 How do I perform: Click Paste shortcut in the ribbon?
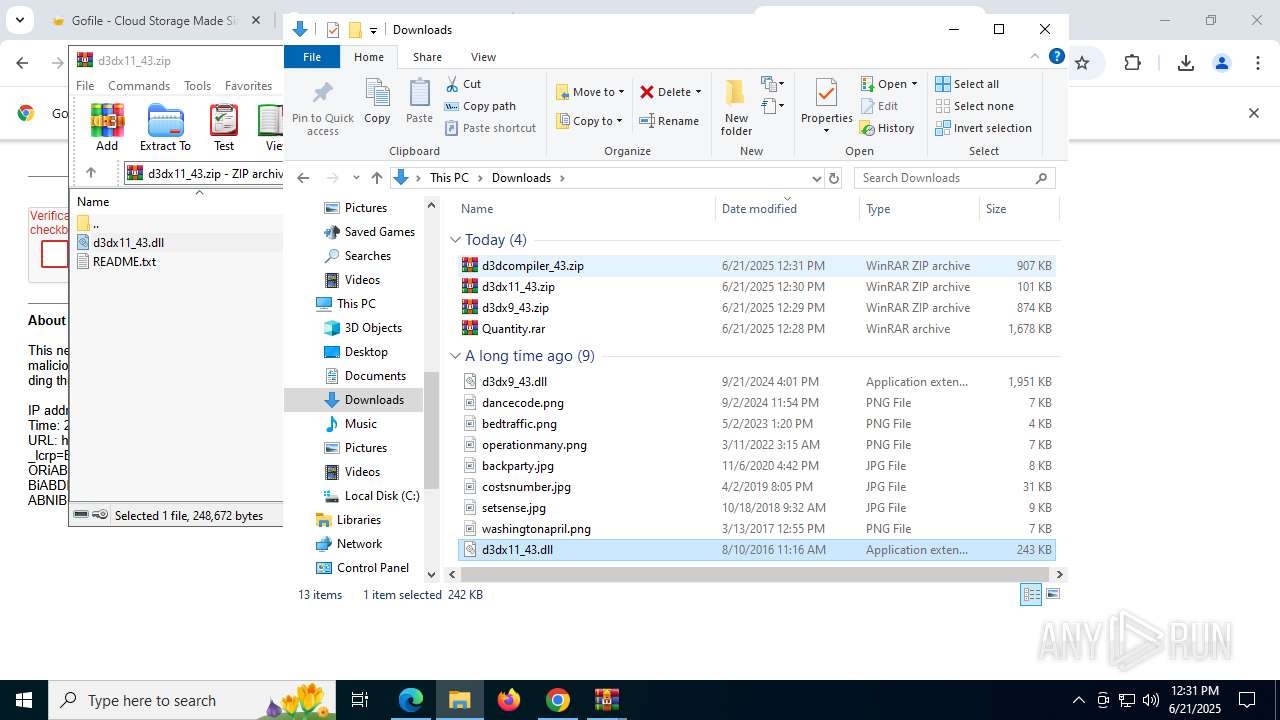click(490, 128)
